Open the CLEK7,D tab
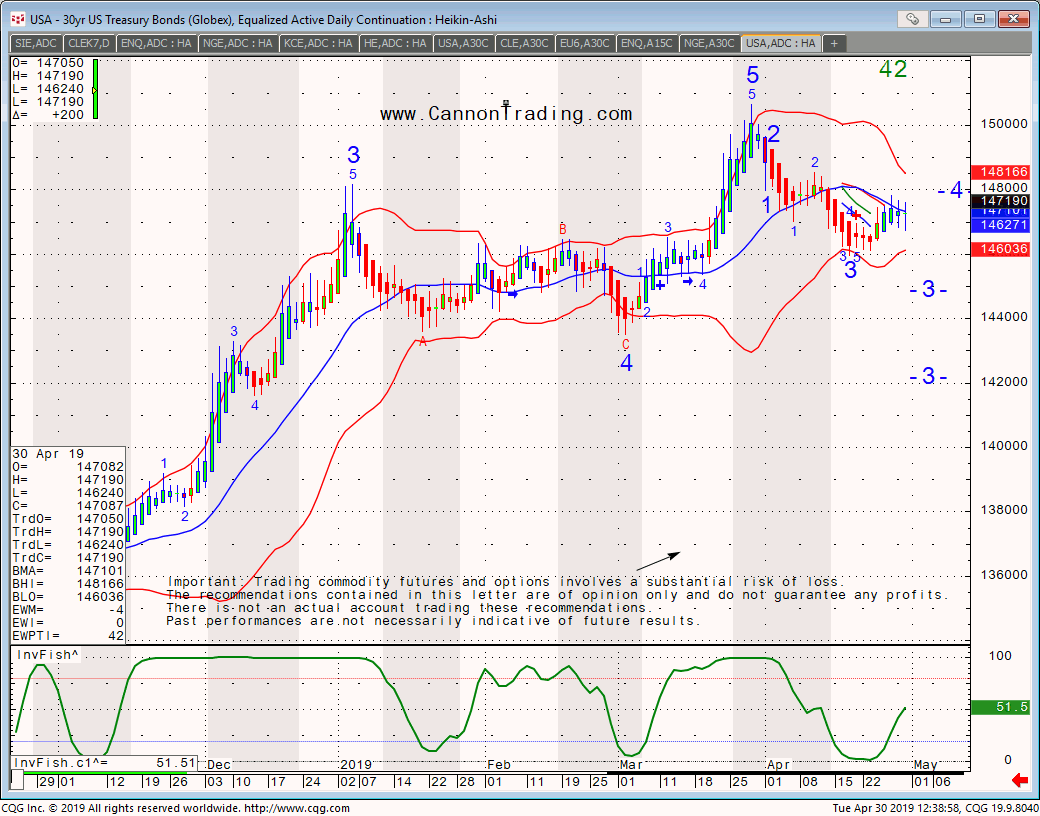This screenshot has width=1040, height=816. (88, 43)
